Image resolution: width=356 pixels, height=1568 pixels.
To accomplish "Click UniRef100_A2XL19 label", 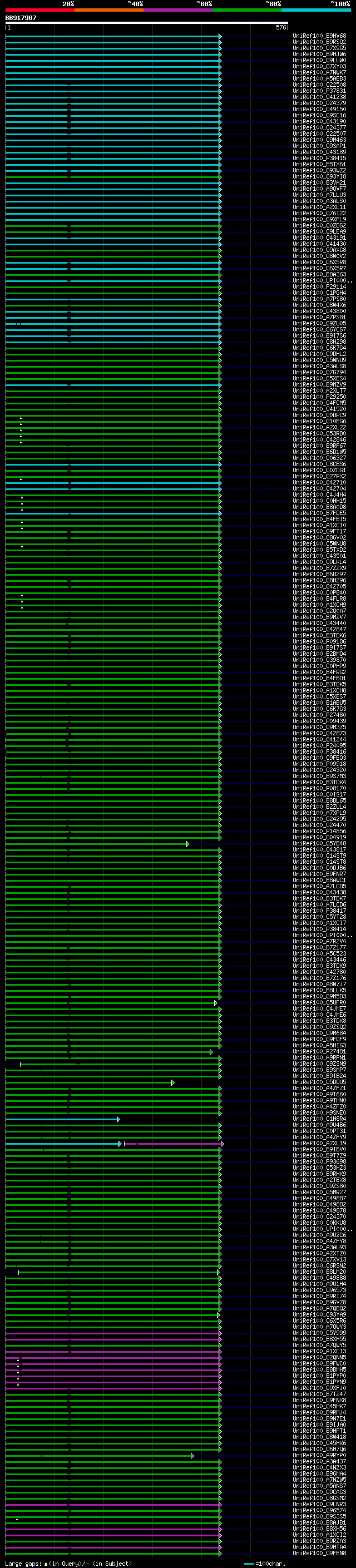I will [x=319, y=1143].
